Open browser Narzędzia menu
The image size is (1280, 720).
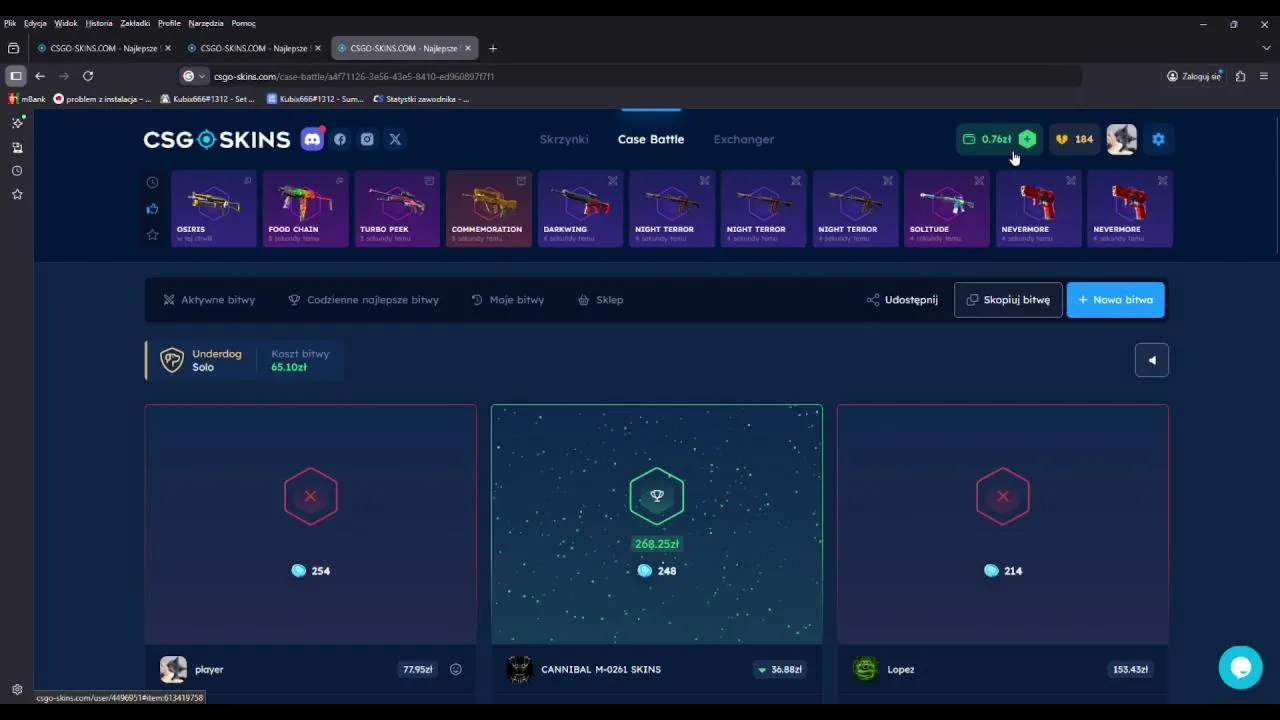pos(206,23)
